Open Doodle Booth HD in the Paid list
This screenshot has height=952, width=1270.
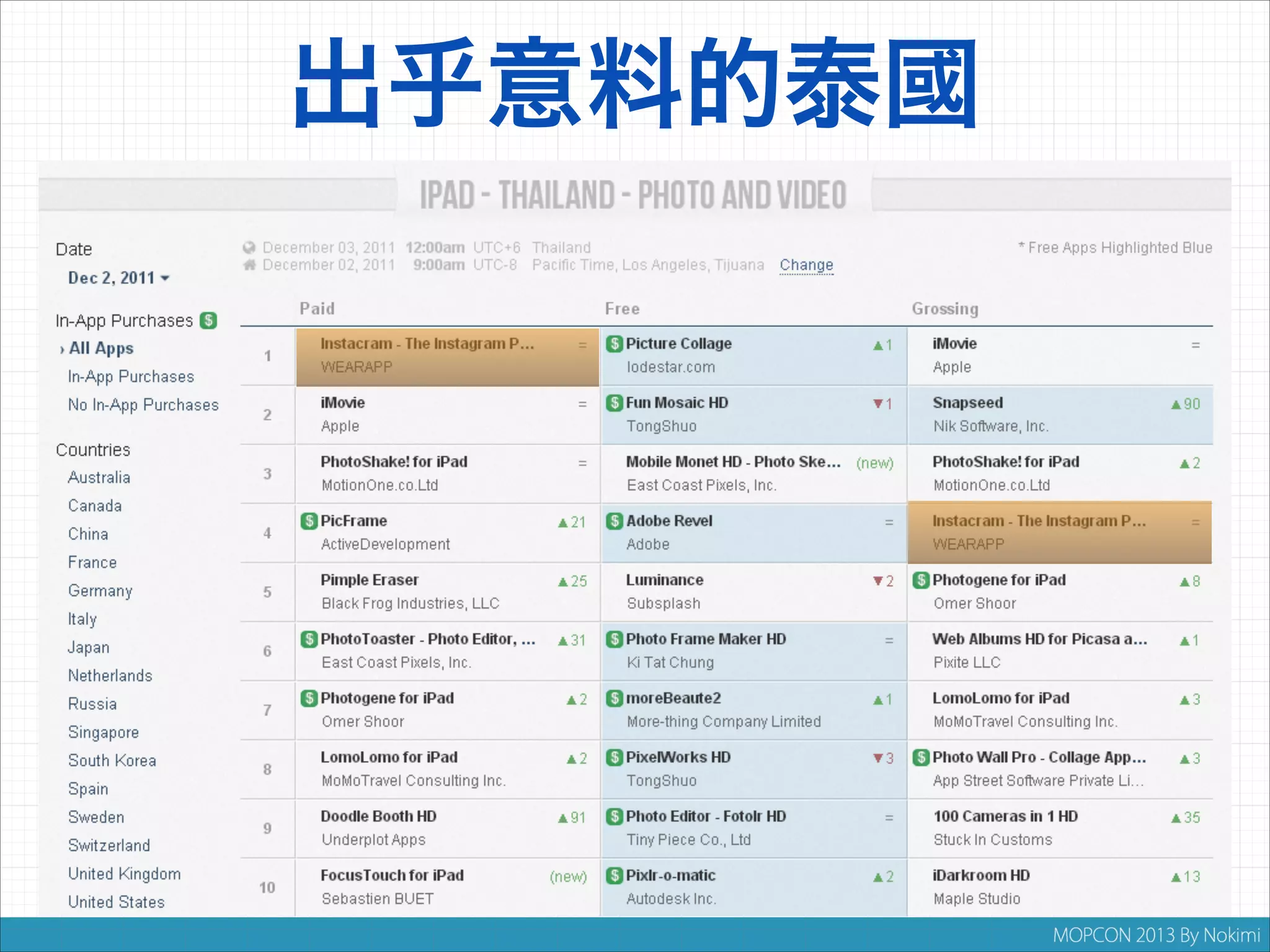(378, 816)
